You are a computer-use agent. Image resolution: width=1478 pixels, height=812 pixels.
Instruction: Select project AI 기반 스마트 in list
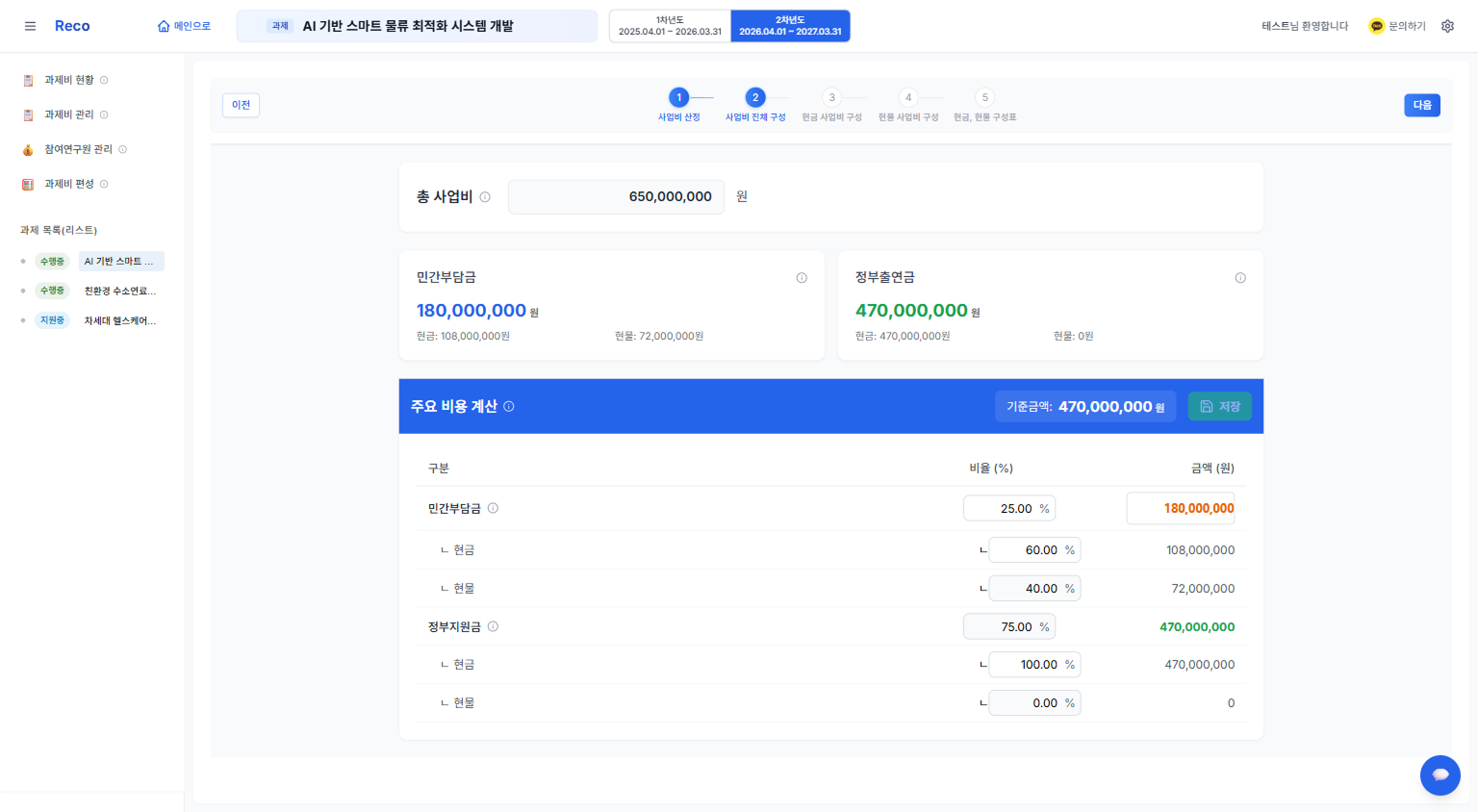[121, 262]
